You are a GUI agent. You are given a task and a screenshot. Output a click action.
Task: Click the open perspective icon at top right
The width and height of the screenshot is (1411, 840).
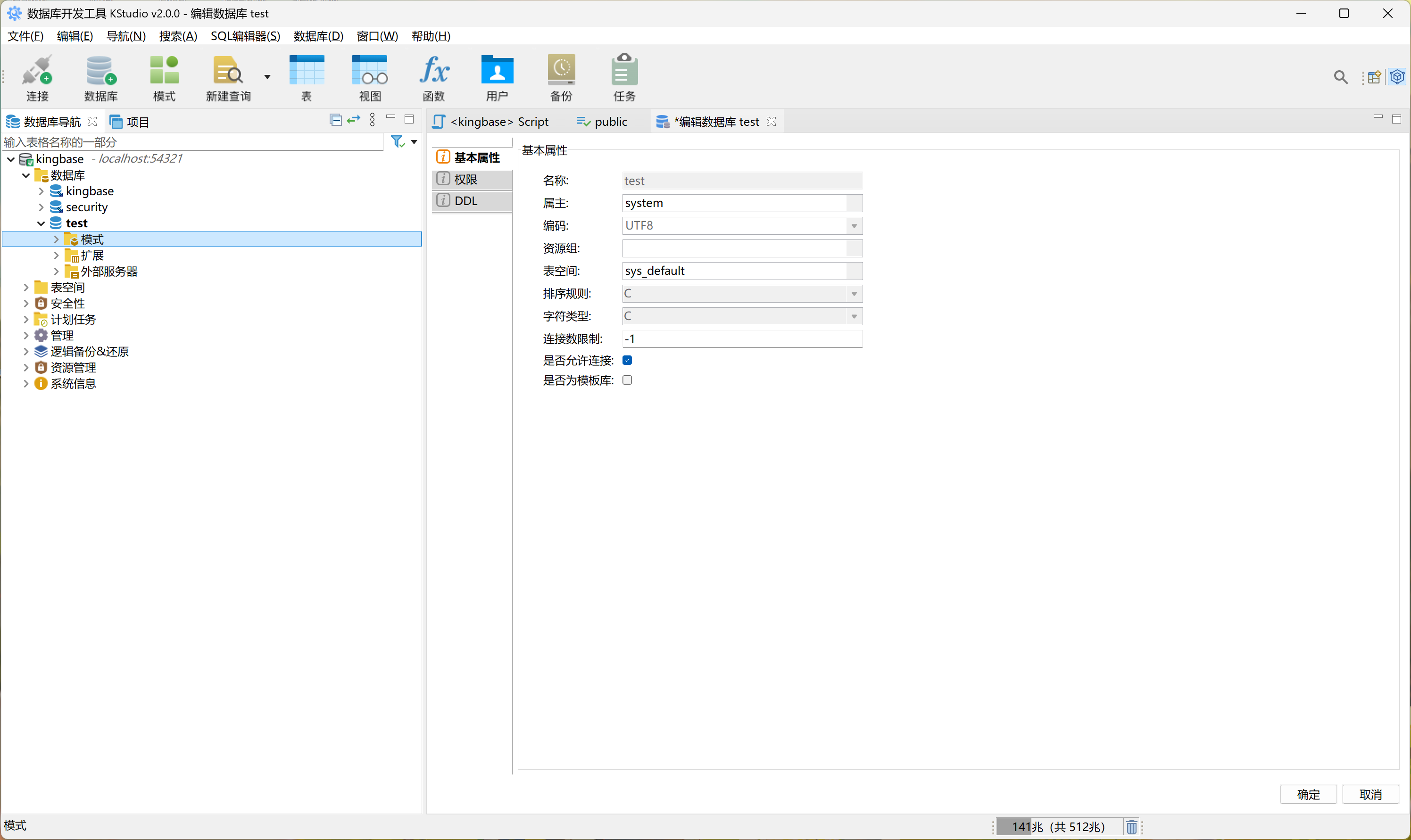point(1374,77)
